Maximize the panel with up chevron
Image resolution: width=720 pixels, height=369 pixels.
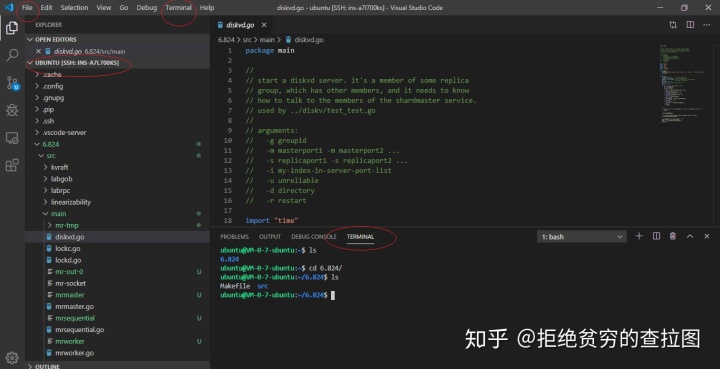tap(690, 236)
